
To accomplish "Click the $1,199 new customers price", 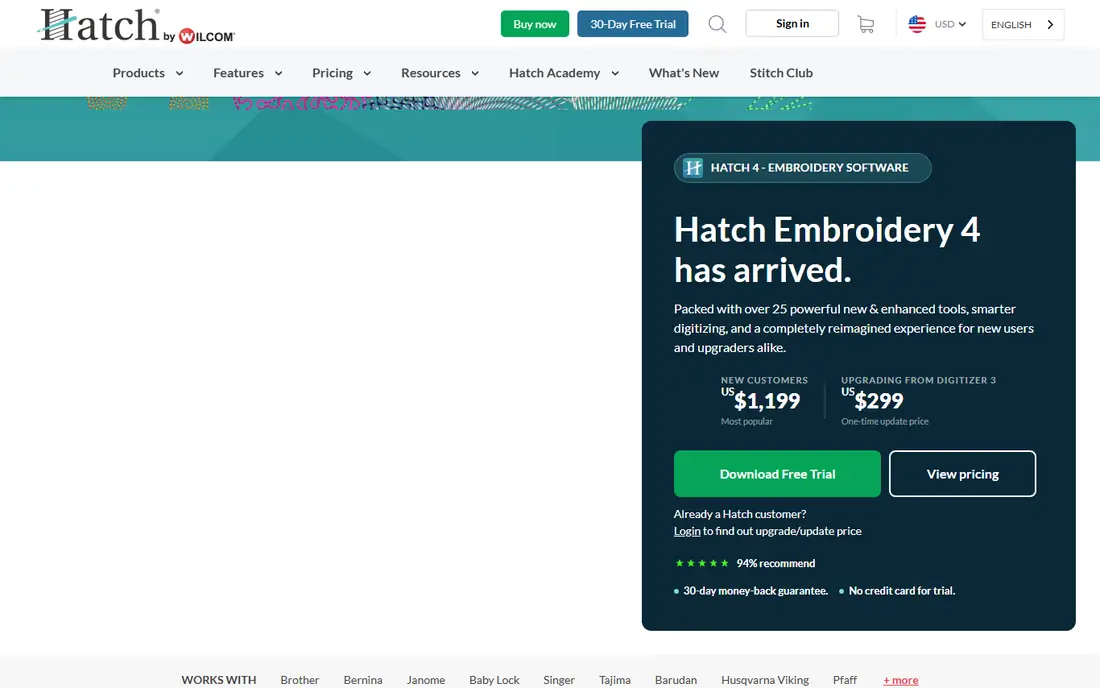I will point(761,400).
